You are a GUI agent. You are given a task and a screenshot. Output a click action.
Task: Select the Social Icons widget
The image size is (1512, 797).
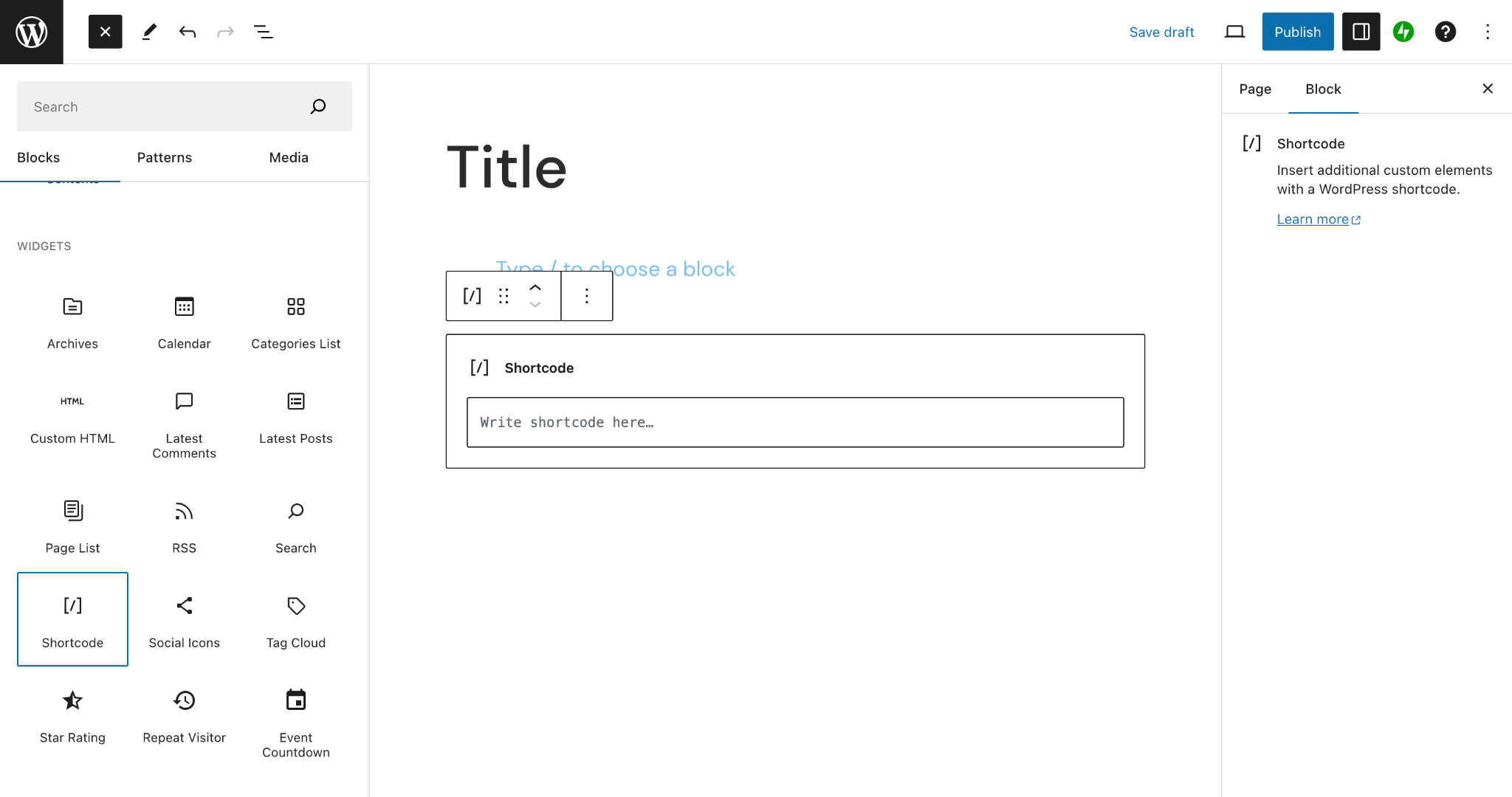click(184, 616)
